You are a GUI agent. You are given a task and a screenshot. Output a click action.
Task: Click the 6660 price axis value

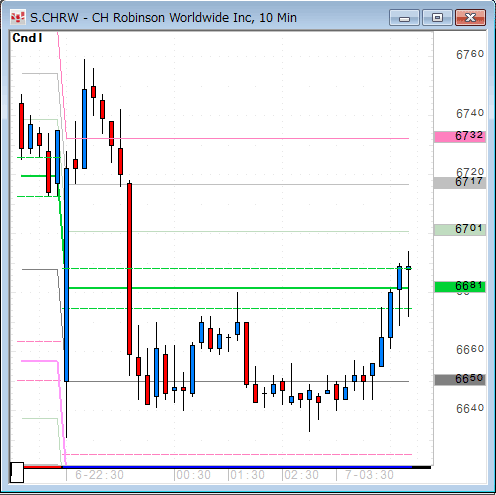coord(470,349)
